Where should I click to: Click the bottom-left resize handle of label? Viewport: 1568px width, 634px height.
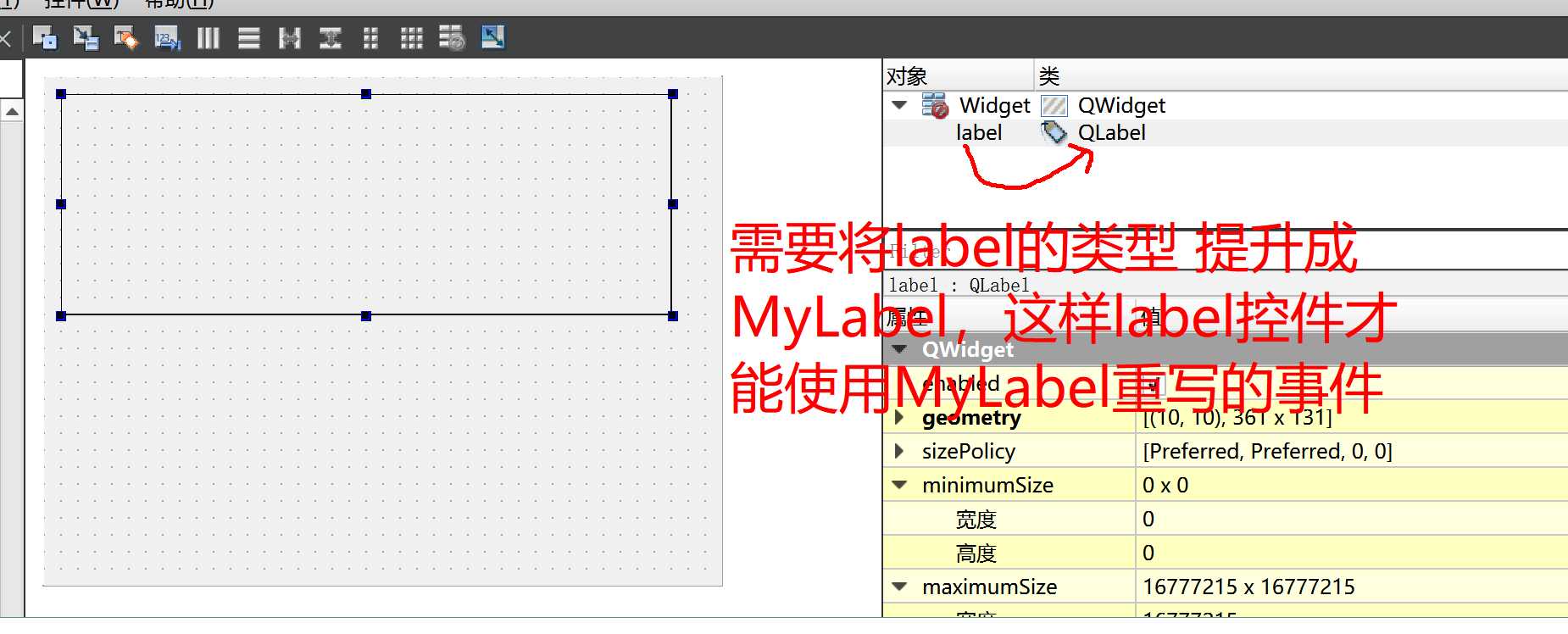(x=61, y=316)
